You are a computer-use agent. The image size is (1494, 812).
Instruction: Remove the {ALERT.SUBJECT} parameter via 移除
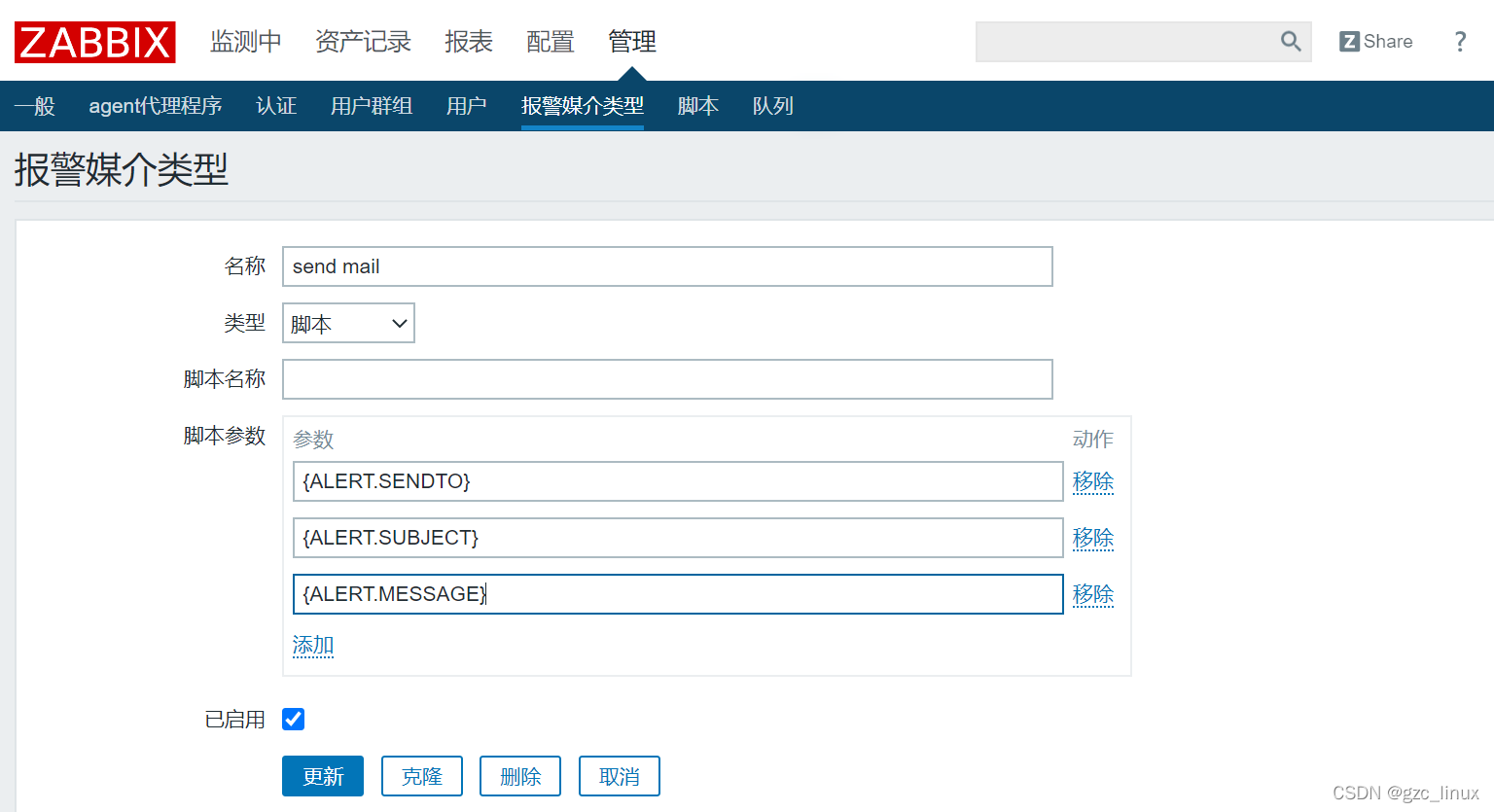pyautogui.click(x=1093, y=538)
